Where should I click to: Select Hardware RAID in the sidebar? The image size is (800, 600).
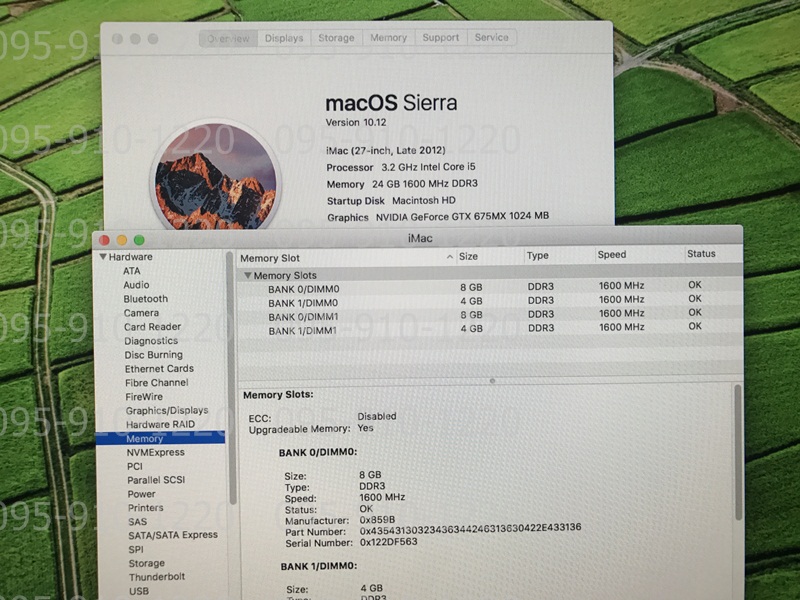(160, 424)
